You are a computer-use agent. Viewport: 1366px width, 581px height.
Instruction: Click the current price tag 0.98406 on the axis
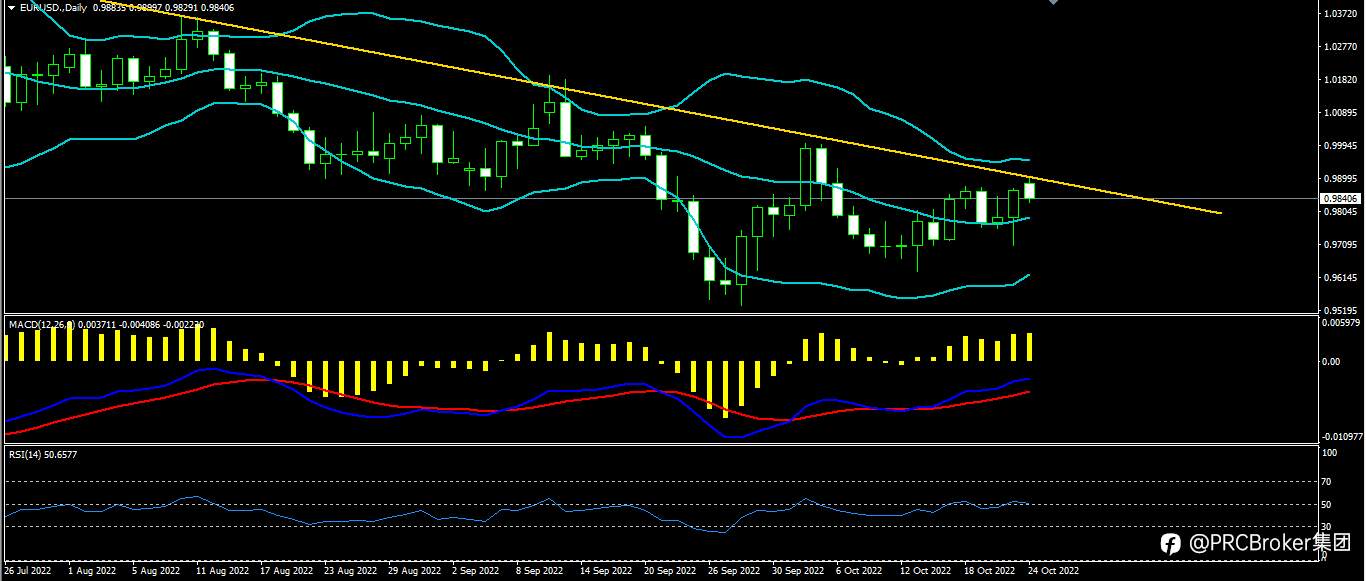(1338, 198)
